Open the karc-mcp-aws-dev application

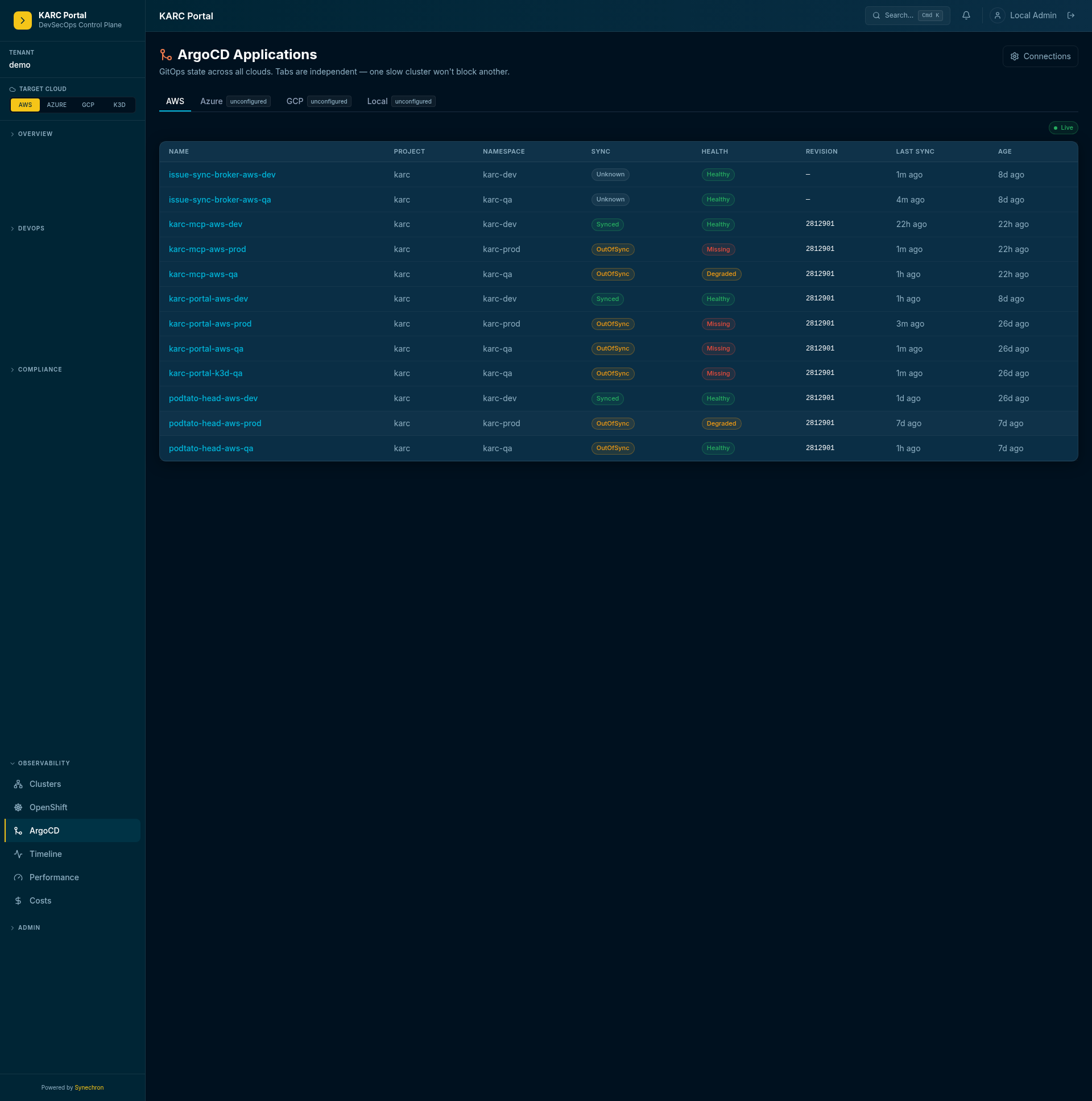(206, 225)
